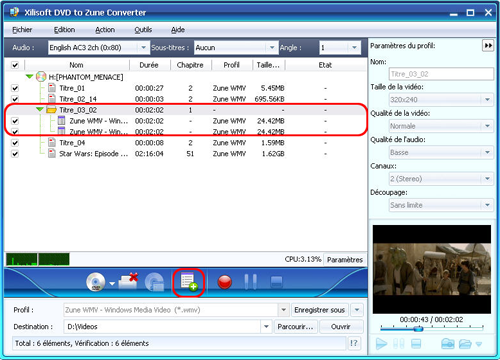The image size is (500, 360).
Task: Open snapshot options arrow in preview
Action: pyautogui.click(x=479, y=344)
